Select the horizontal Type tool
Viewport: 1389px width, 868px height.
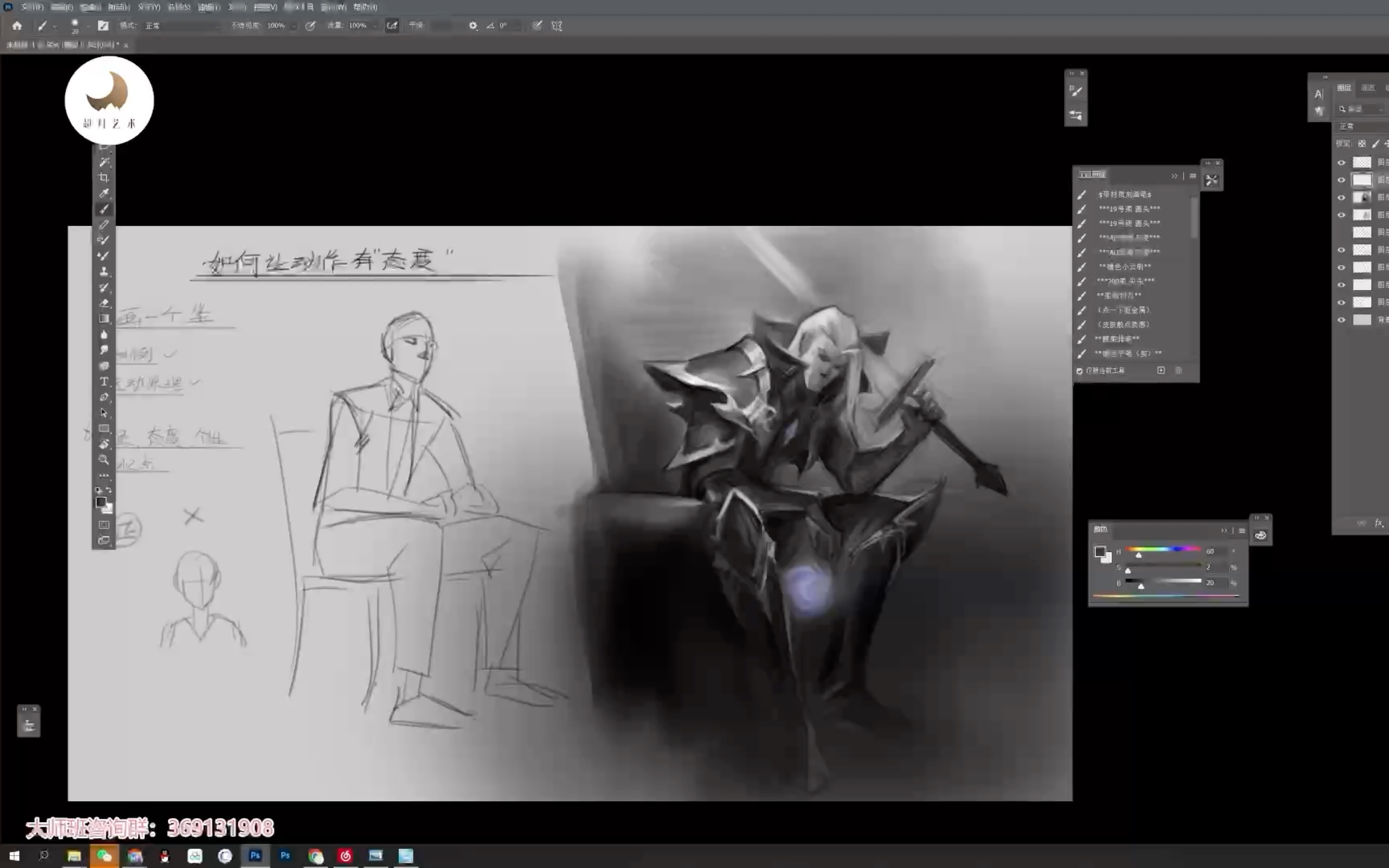[104, 382]
